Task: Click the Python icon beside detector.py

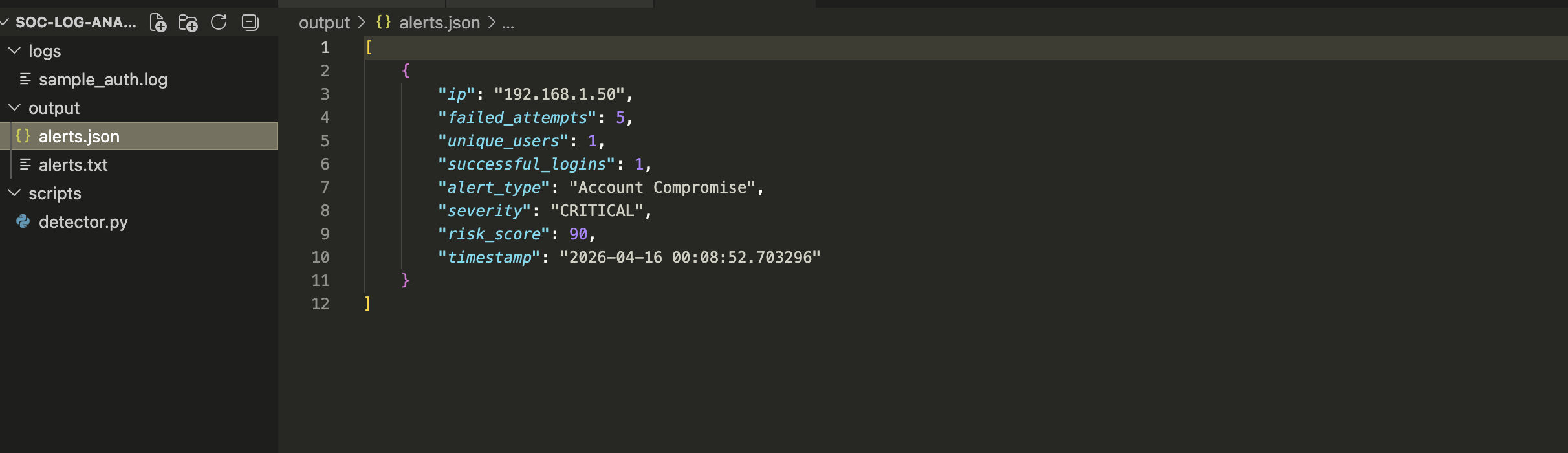Action: coord(23,221)
